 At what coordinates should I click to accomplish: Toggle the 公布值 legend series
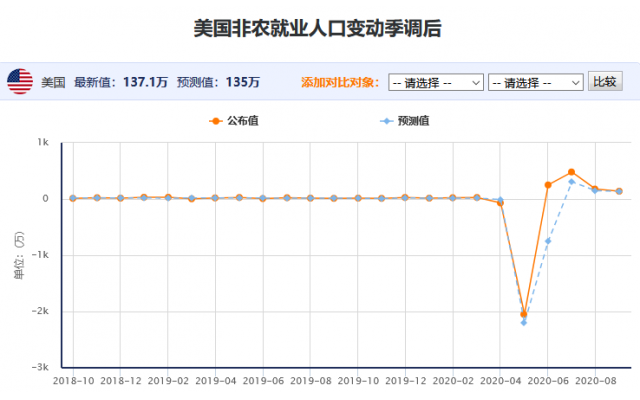(x=234, y=121)
